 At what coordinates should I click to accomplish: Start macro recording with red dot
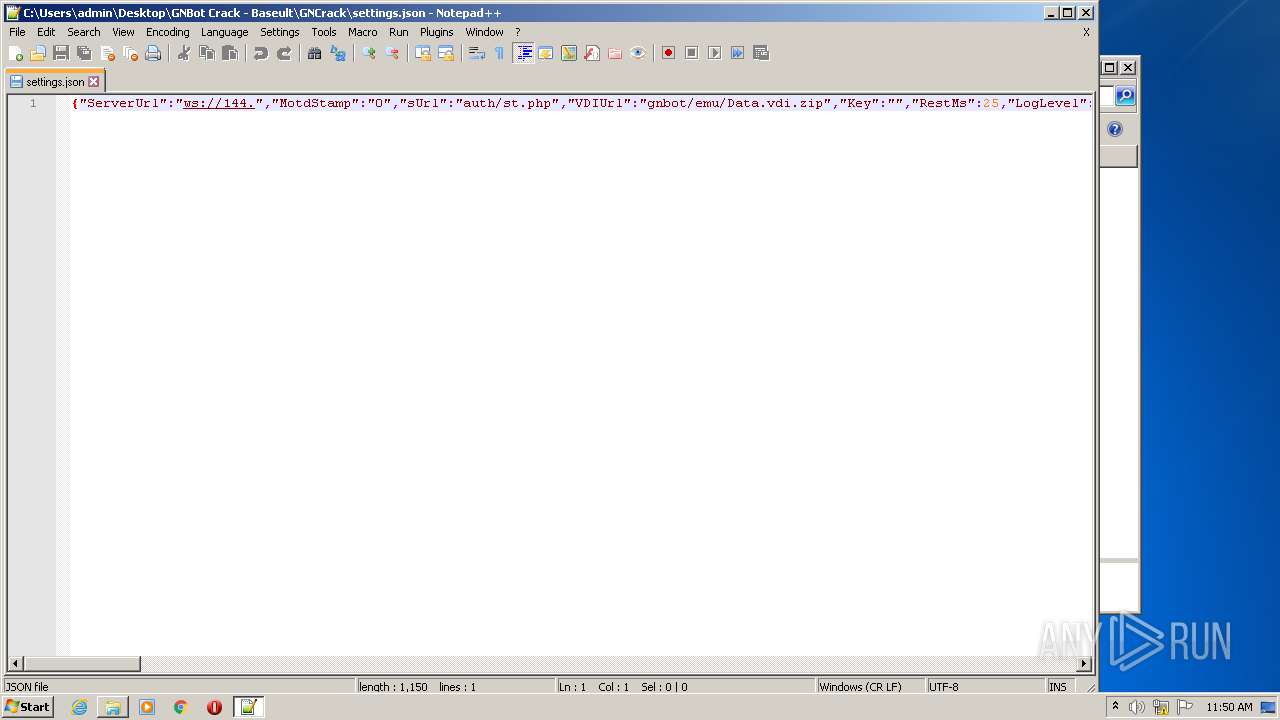[x=669, y=53]
